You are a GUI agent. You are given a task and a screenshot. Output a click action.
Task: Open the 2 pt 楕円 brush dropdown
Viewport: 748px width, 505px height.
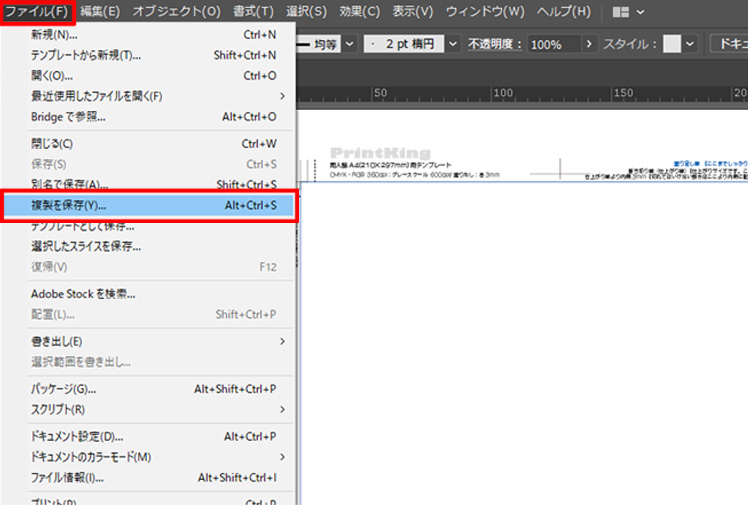(x=452, y=45)
